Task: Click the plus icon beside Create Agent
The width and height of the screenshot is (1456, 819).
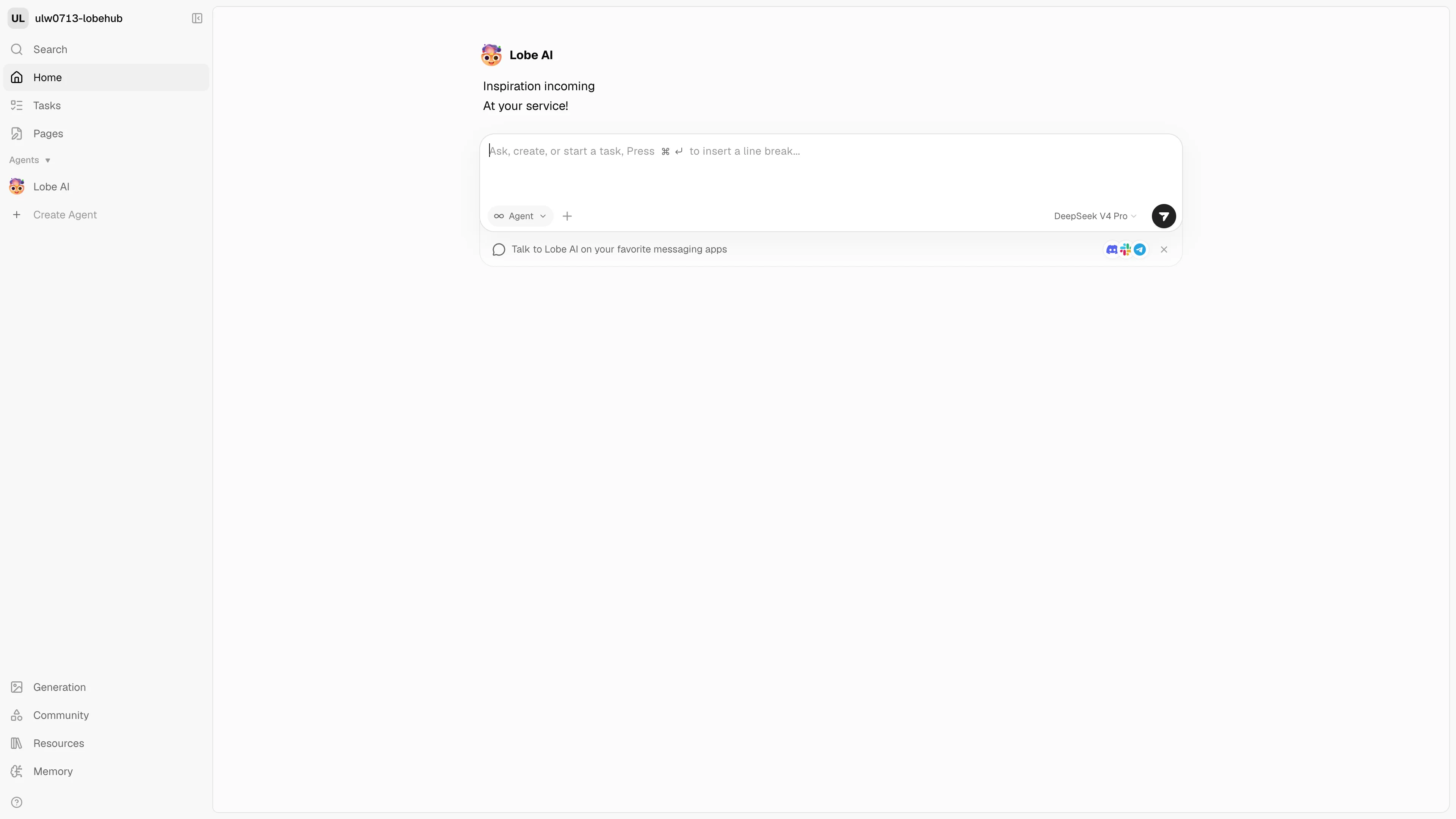Action: [x=17, y=215]
